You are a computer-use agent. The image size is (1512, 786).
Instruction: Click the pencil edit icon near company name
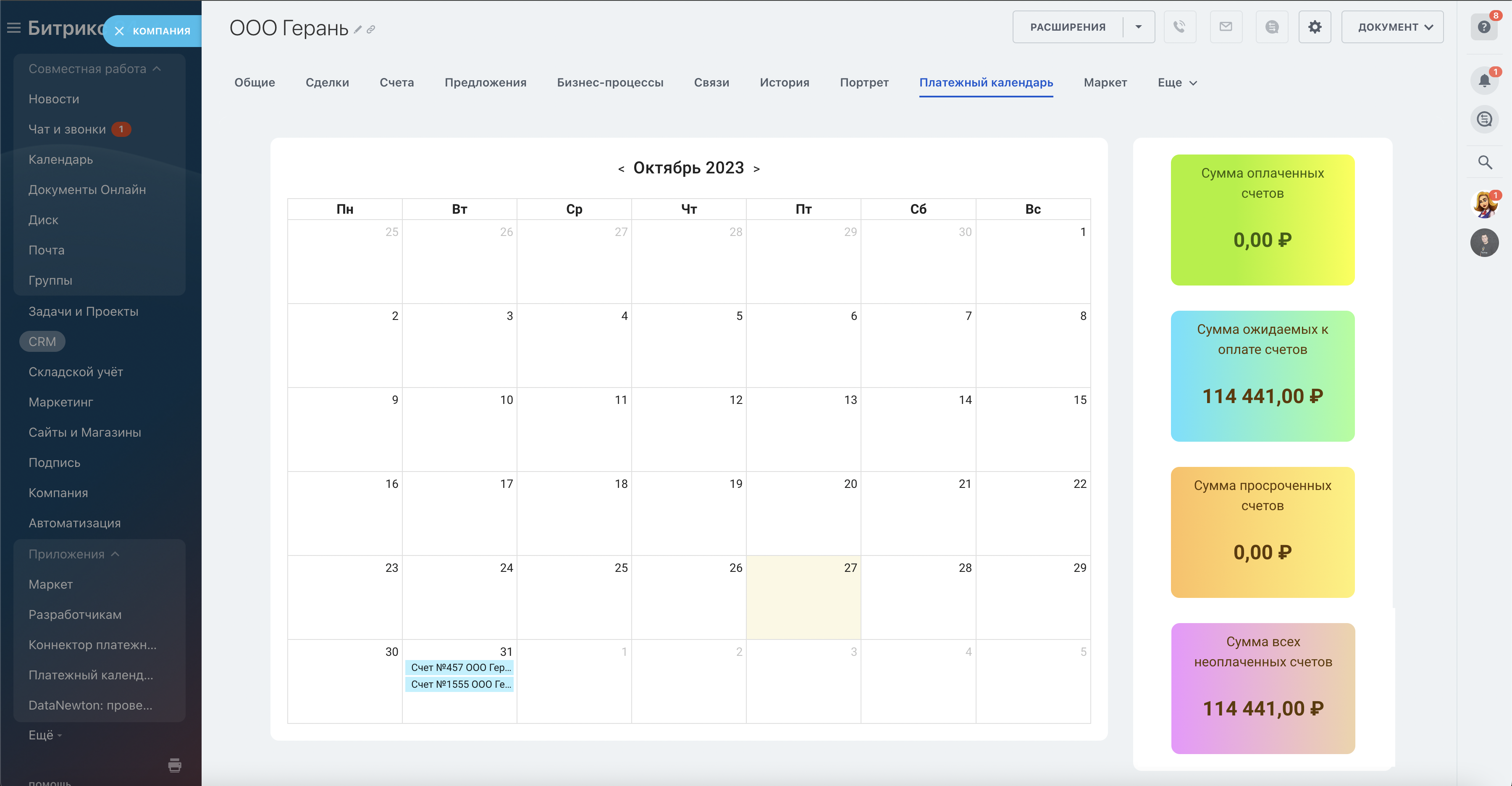[x=358, y=29]
